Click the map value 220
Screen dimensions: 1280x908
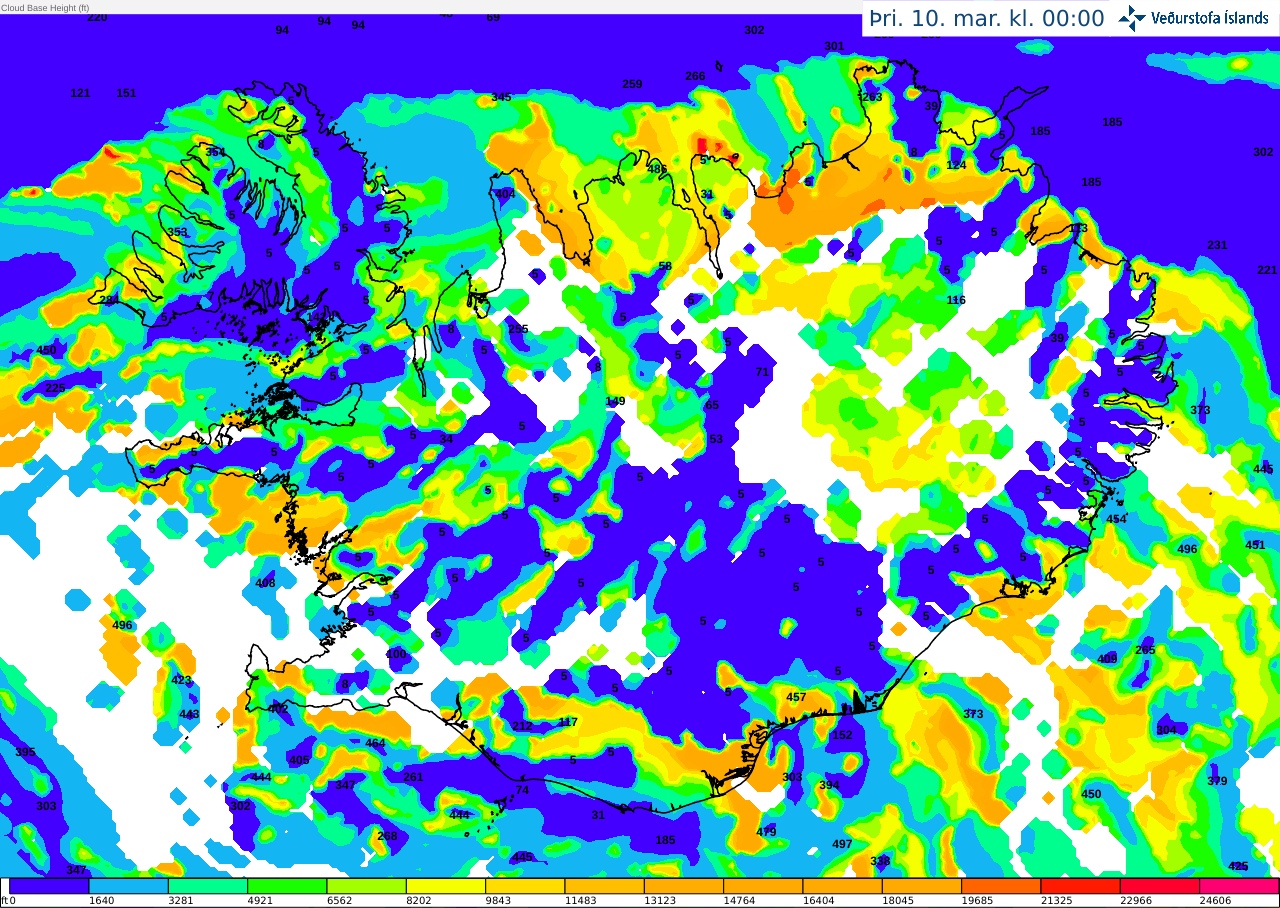[97, 17]
